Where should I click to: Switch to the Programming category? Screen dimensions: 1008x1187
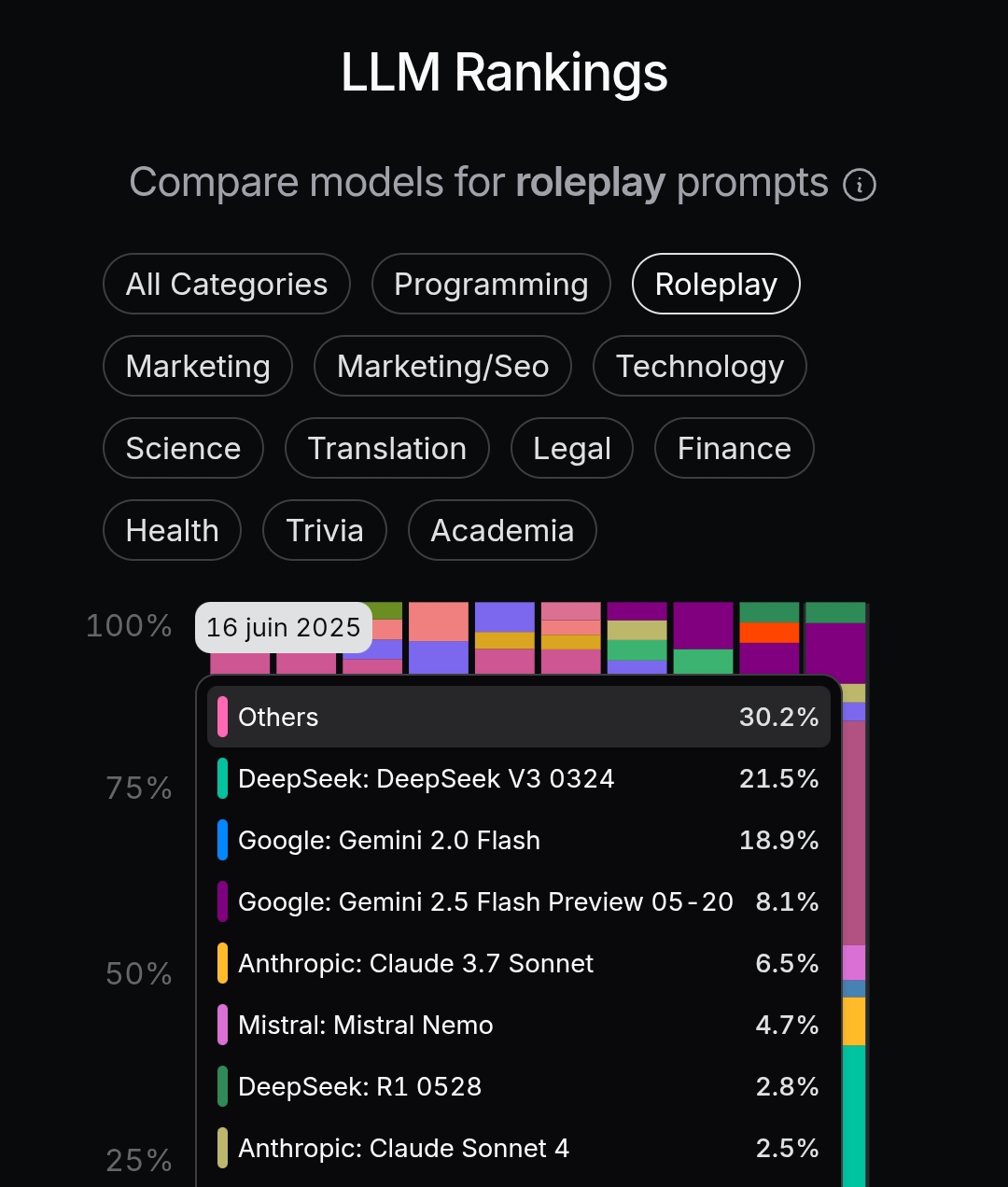pos(491,284)
